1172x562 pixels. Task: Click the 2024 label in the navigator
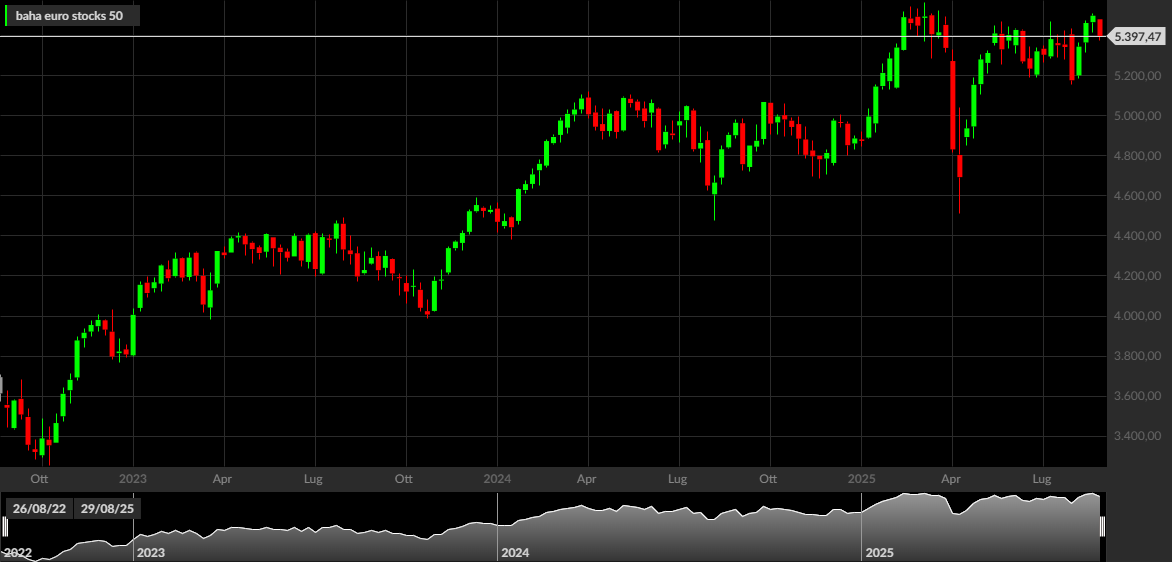pyautogui.click(x=515, y=553)
